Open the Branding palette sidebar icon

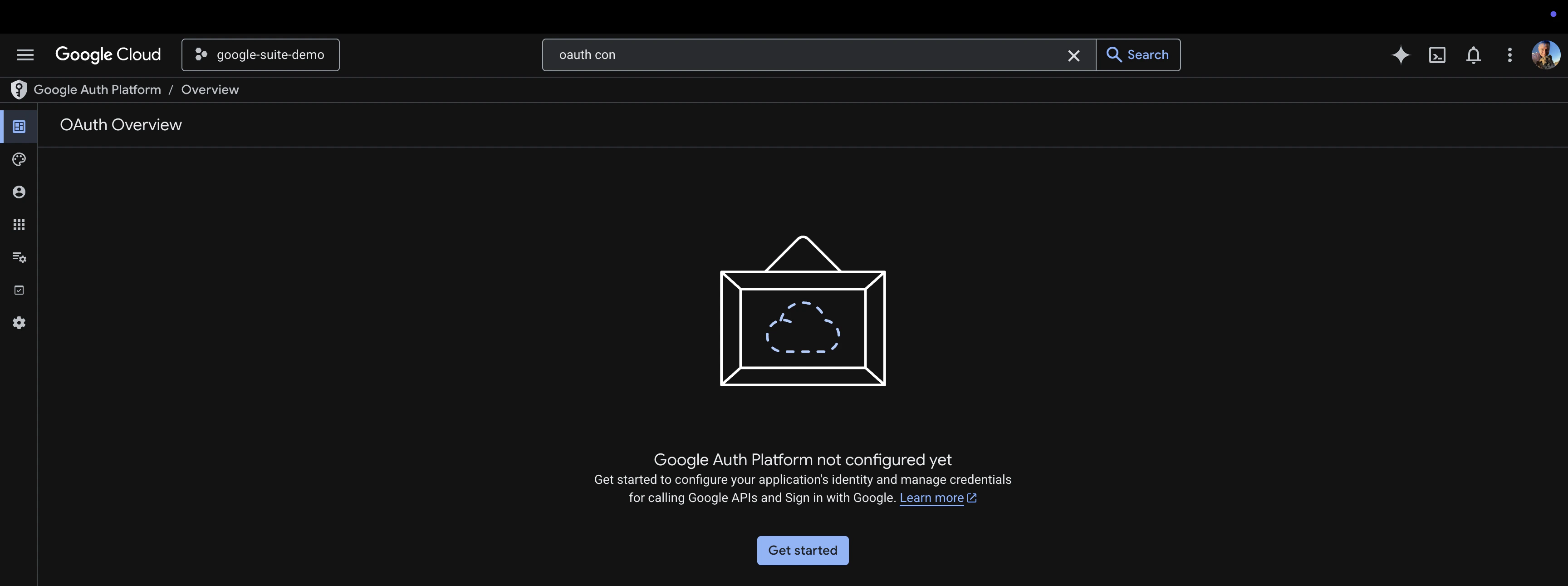click(x=19, y=160)
